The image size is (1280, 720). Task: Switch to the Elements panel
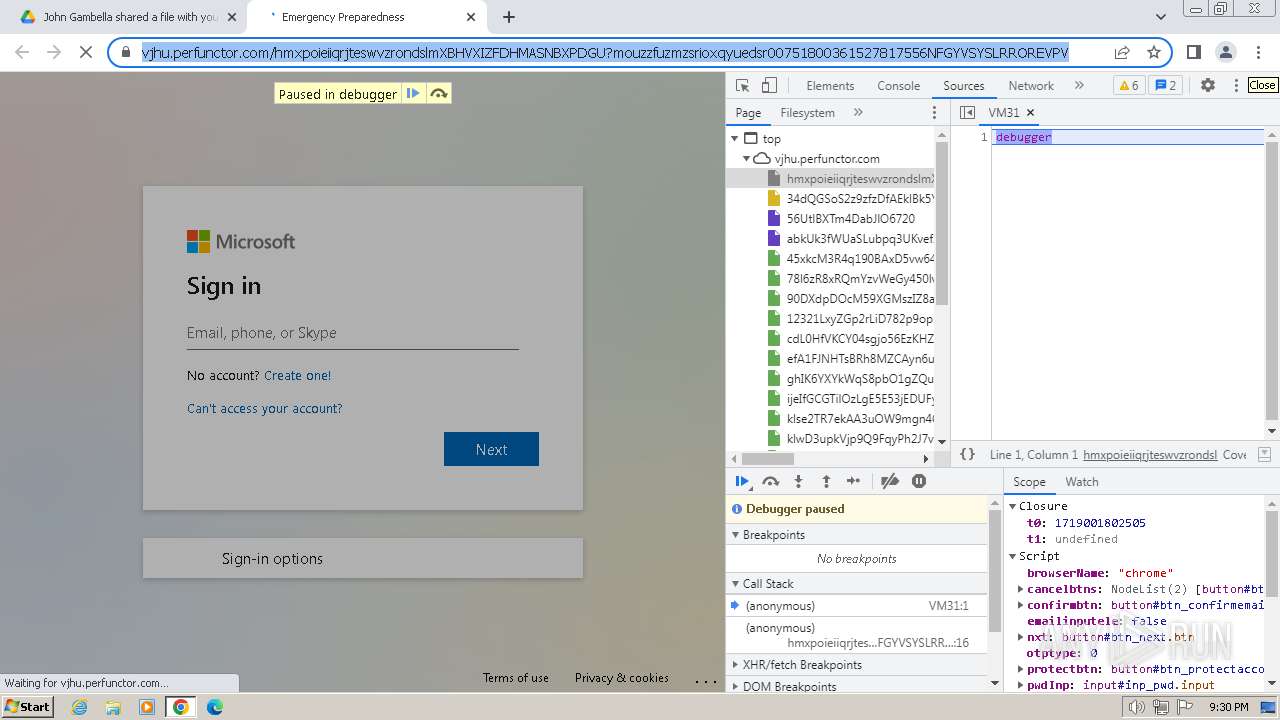[x=830, y=86]
